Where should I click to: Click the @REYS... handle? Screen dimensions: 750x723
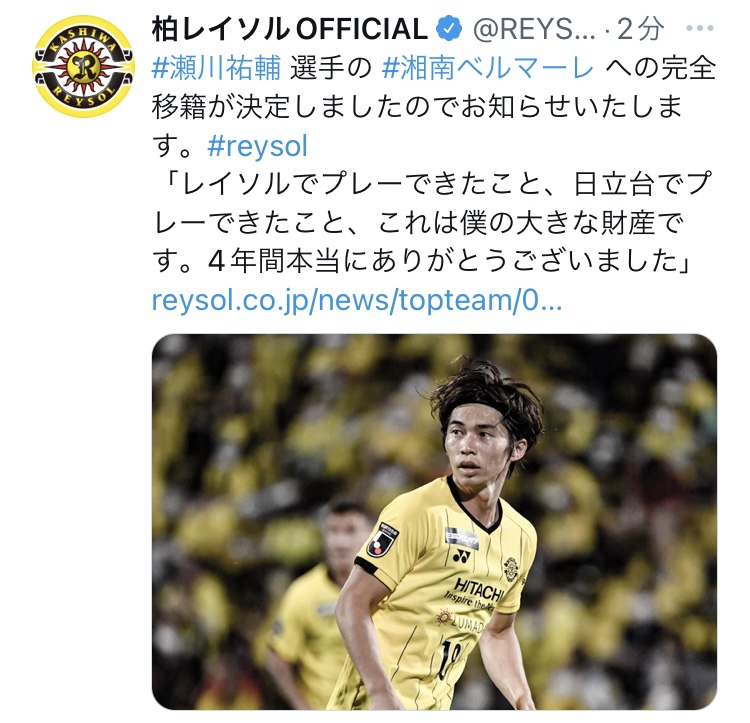[x=534, y=29]
